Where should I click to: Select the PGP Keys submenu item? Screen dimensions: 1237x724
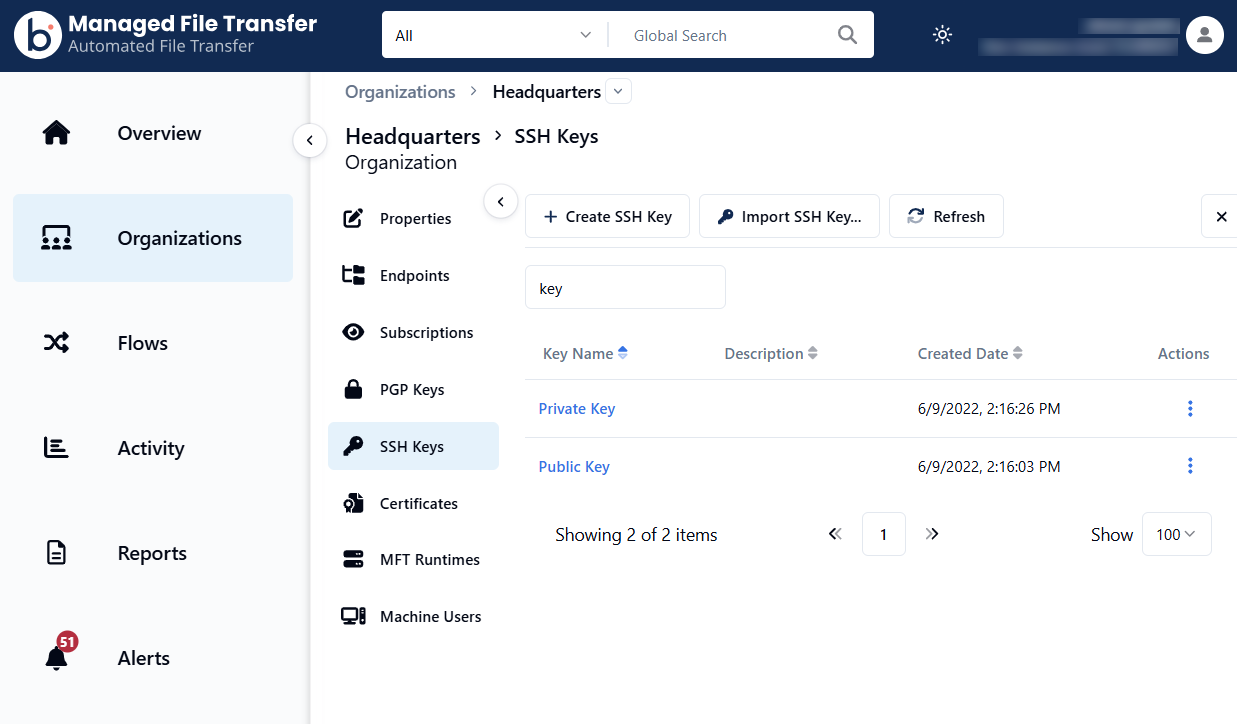point(413,389)
